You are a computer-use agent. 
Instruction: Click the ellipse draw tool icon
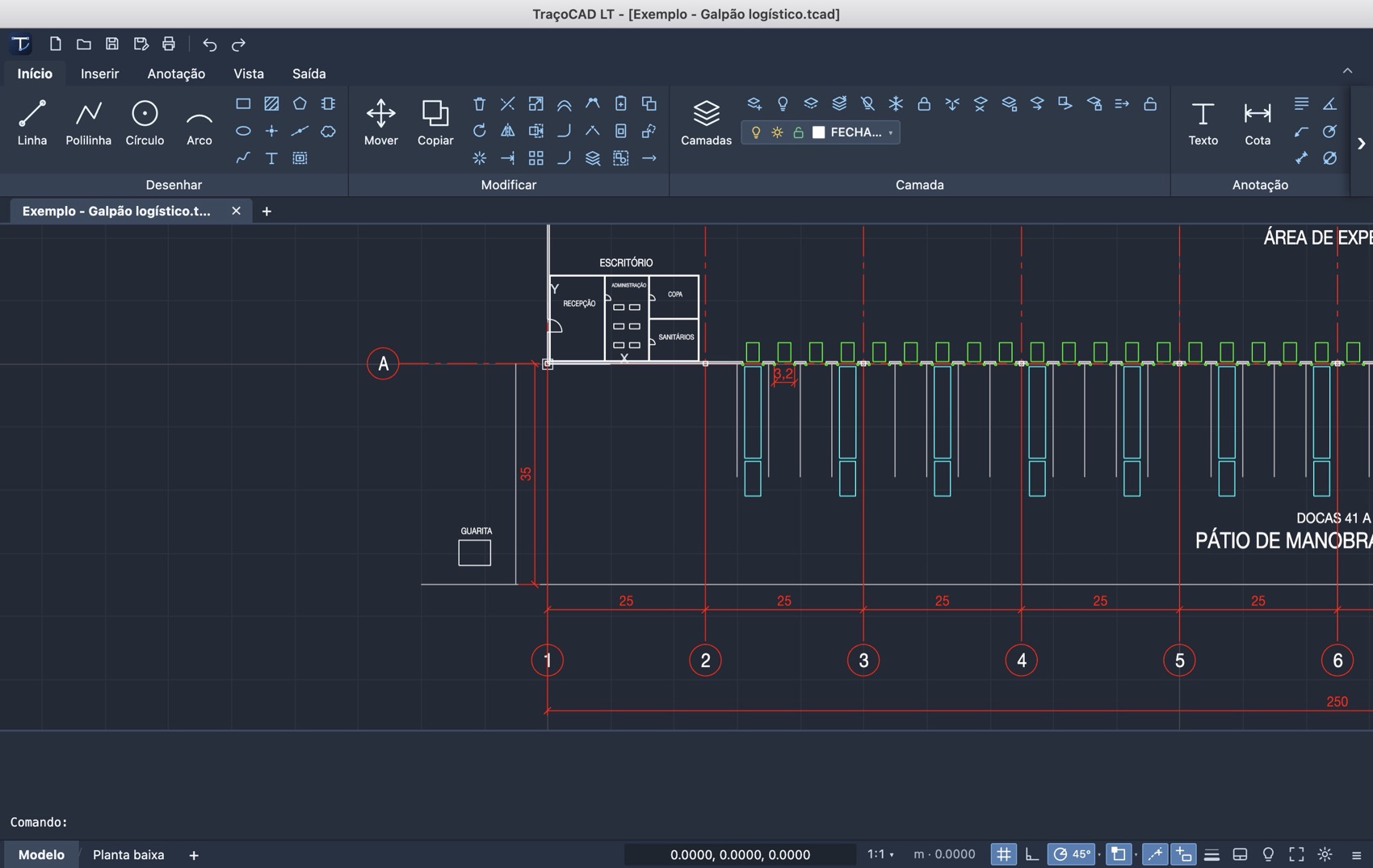tap(243, 131)
